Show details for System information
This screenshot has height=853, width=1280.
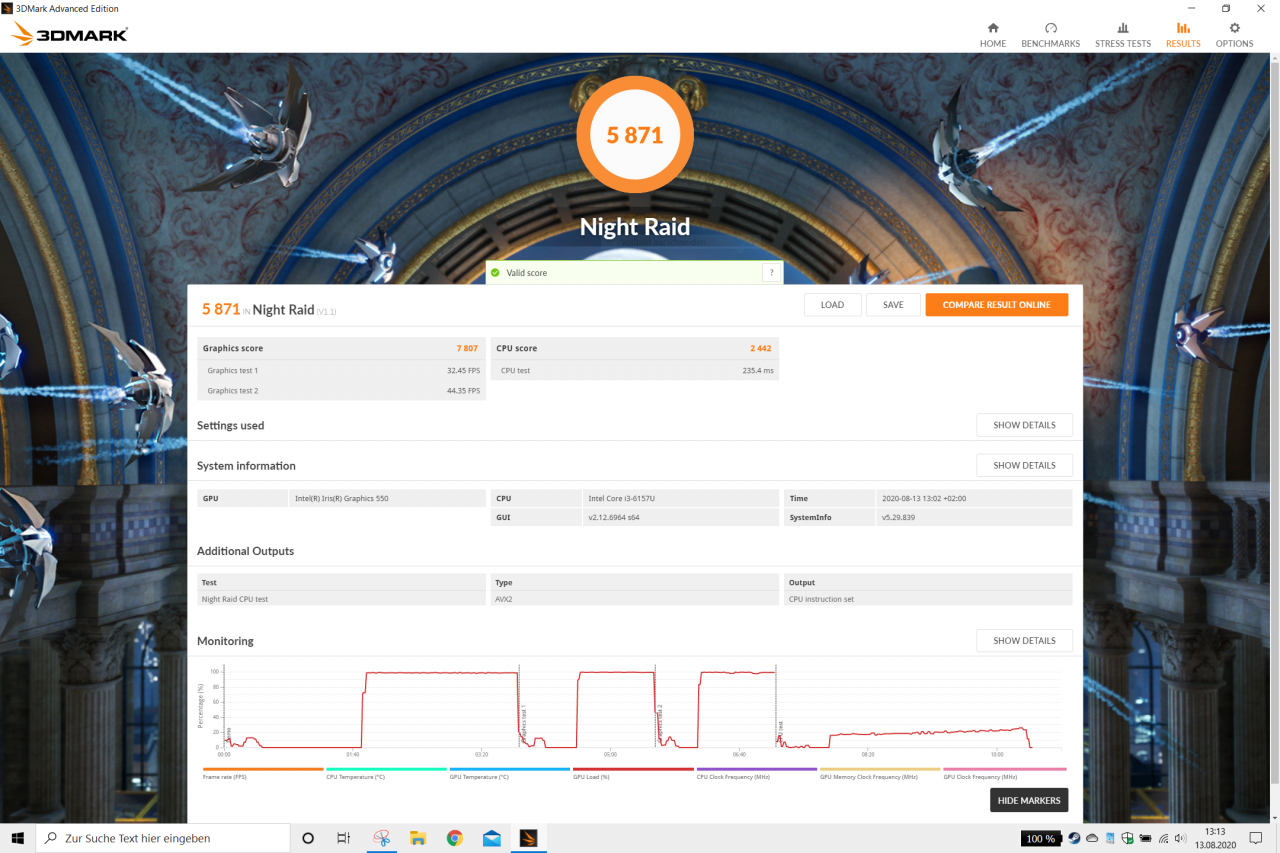(x=1024, y=465)
